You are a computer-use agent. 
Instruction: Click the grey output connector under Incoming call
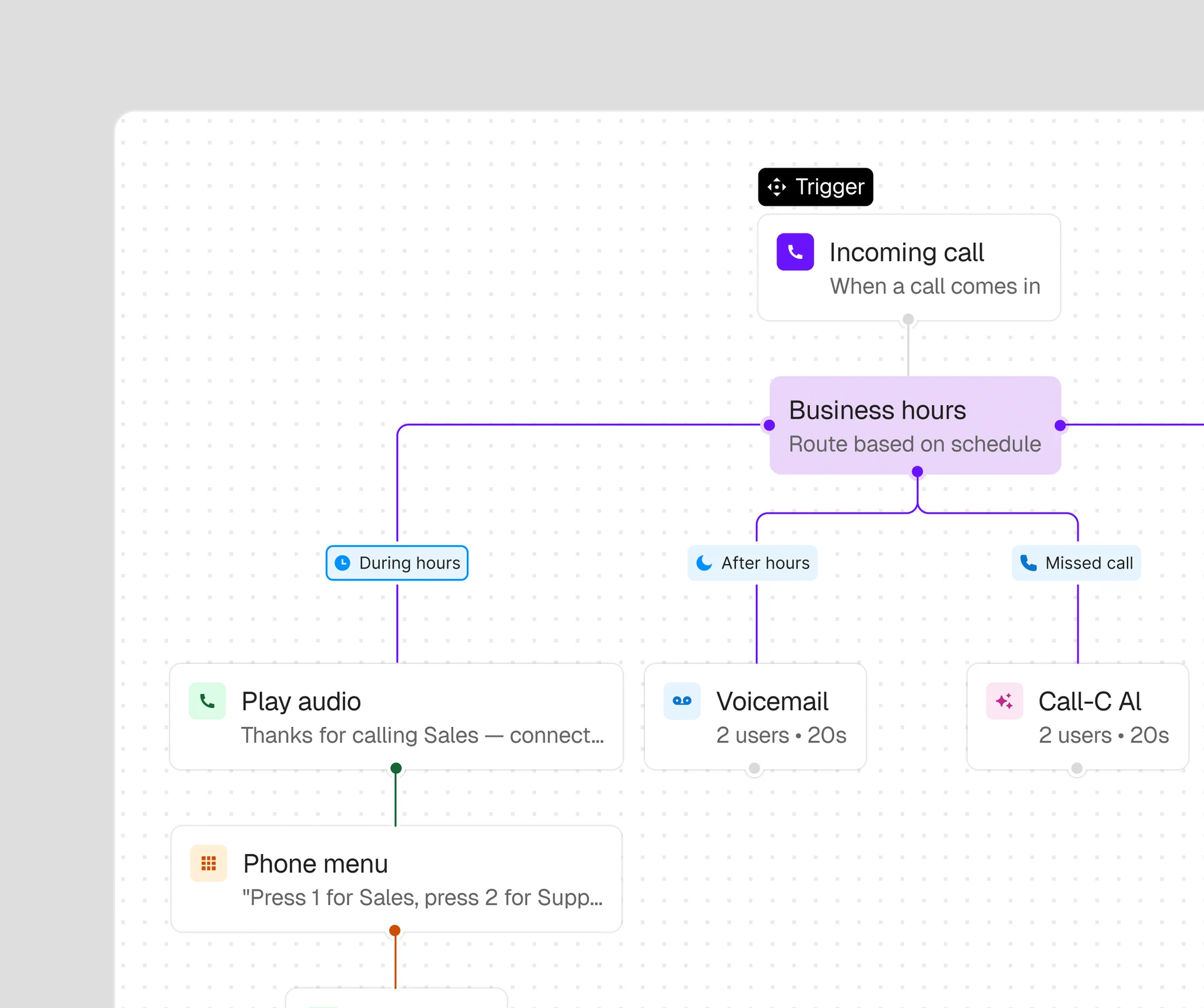[x=908, y=319]
